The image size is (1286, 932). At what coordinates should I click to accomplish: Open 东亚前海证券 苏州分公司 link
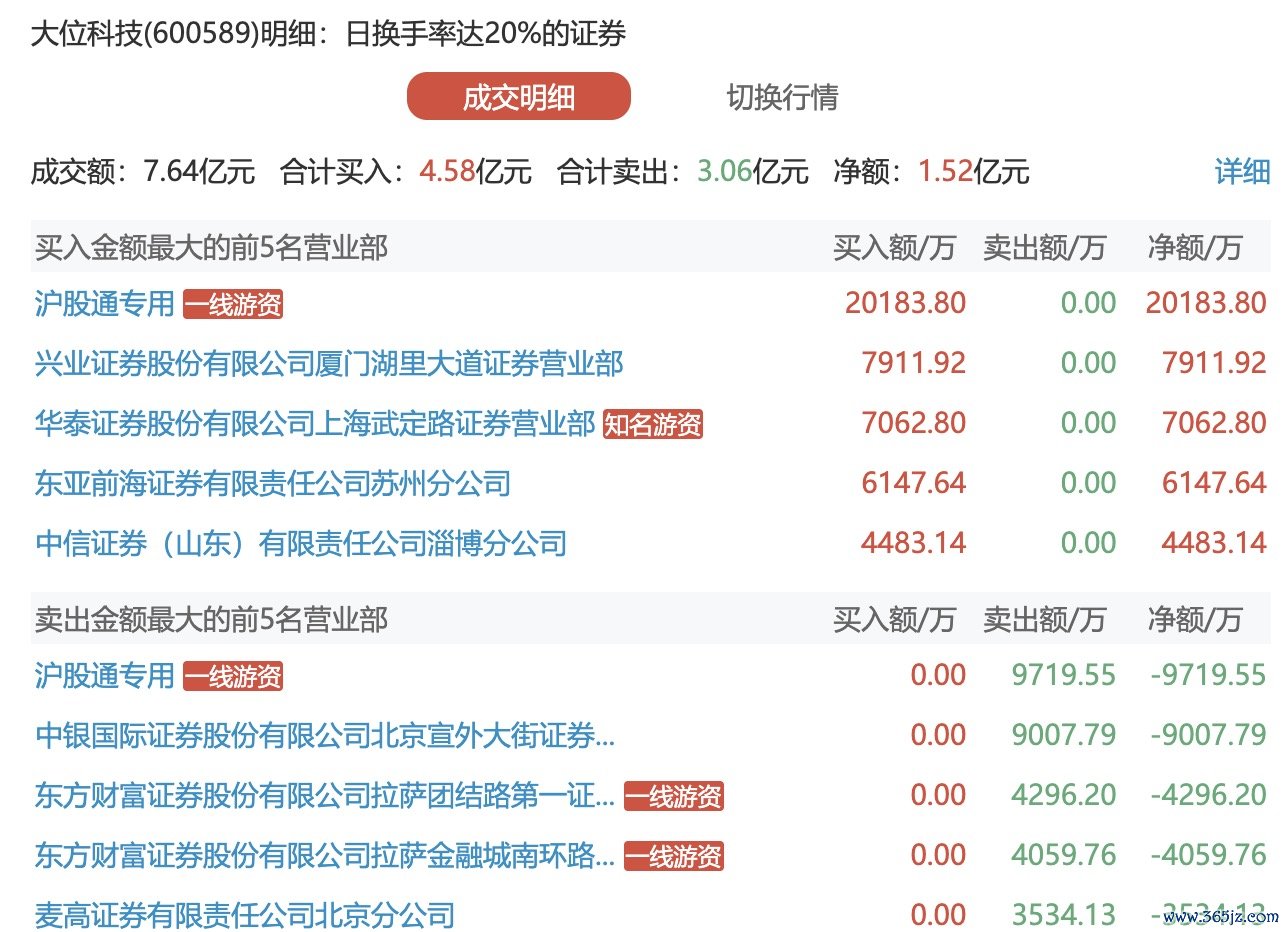point(273,484)
